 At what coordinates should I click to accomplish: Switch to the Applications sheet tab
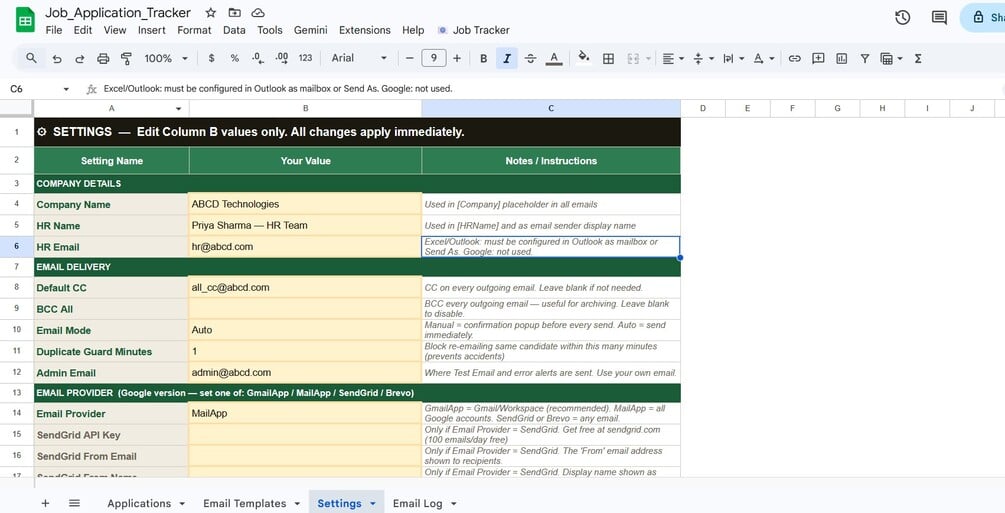click(x=139, y=503)
